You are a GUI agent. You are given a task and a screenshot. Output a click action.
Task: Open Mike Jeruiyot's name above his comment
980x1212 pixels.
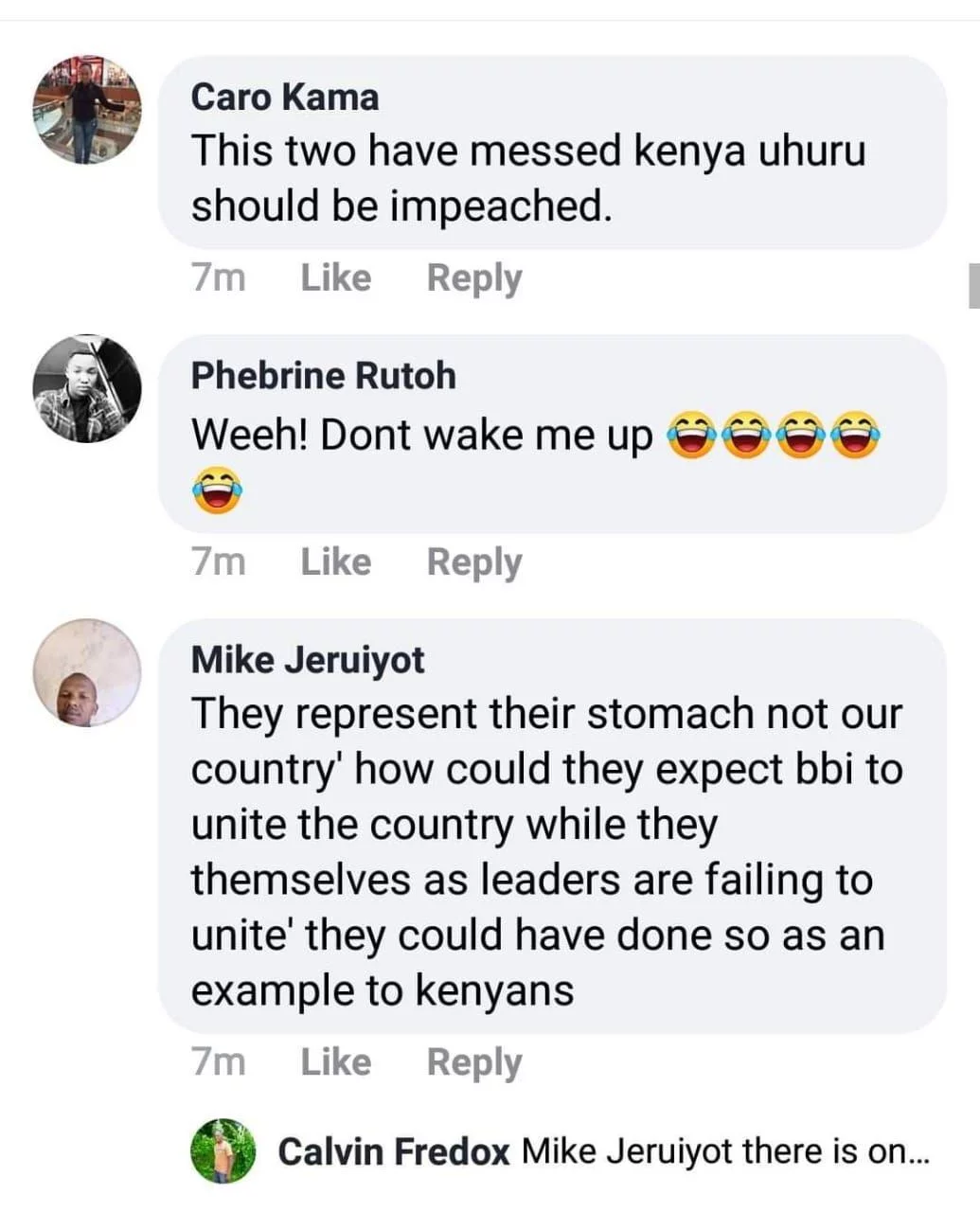308,660
